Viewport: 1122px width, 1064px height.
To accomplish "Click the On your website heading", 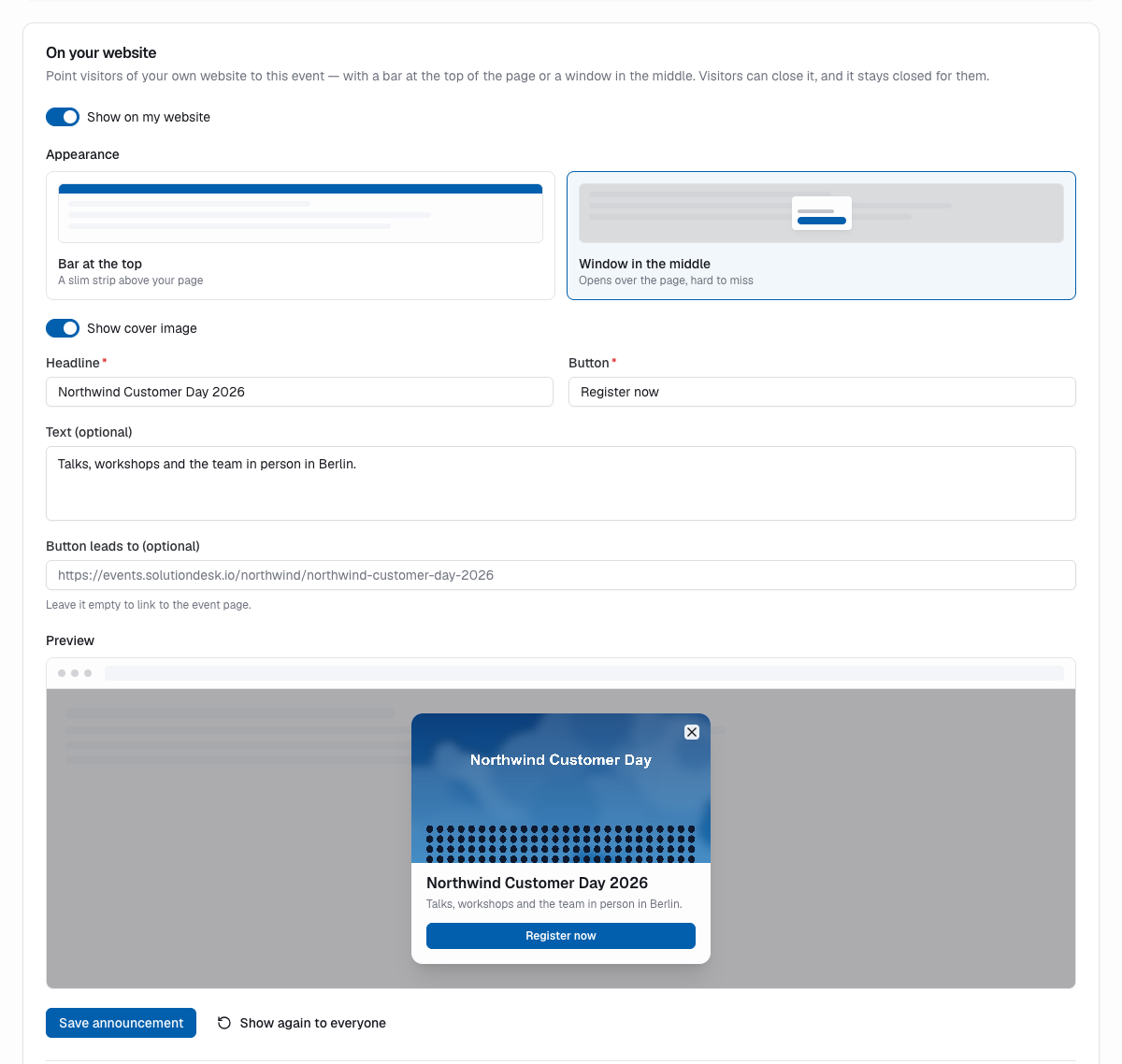I will pyautogui.click(x=101, y=53).
